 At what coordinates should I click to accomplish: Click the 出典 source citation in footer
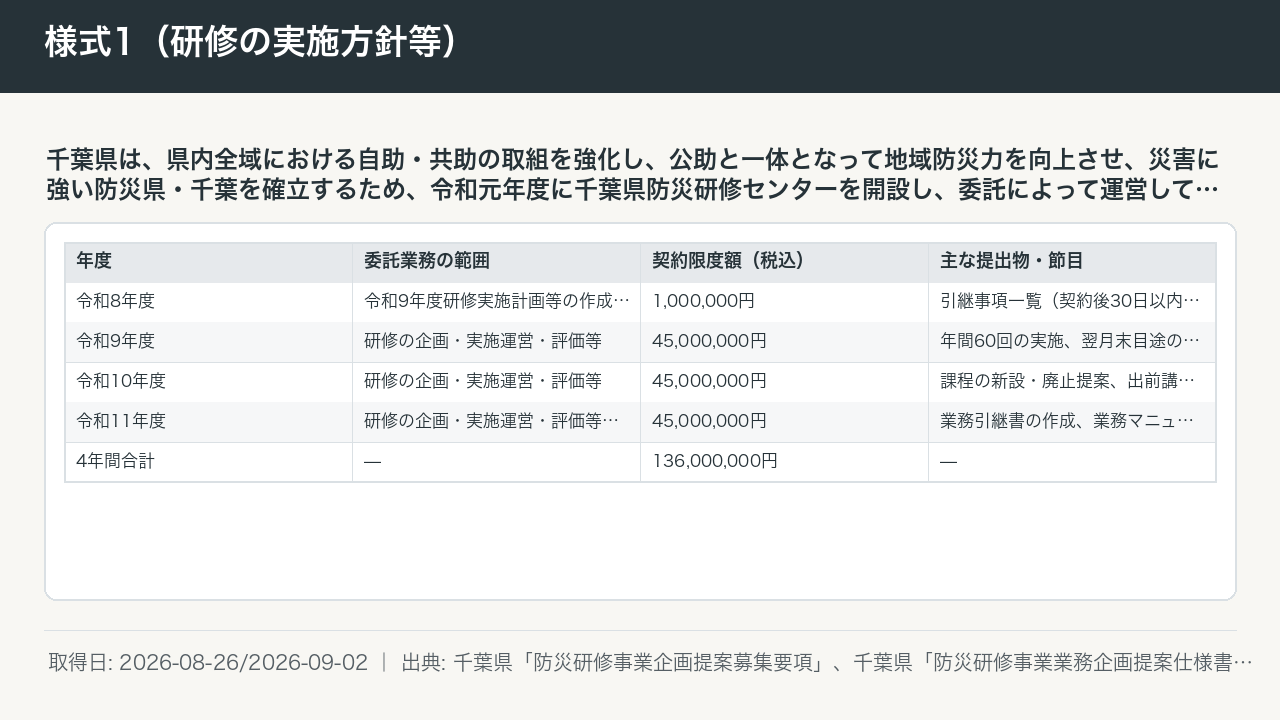click(827, 662)
